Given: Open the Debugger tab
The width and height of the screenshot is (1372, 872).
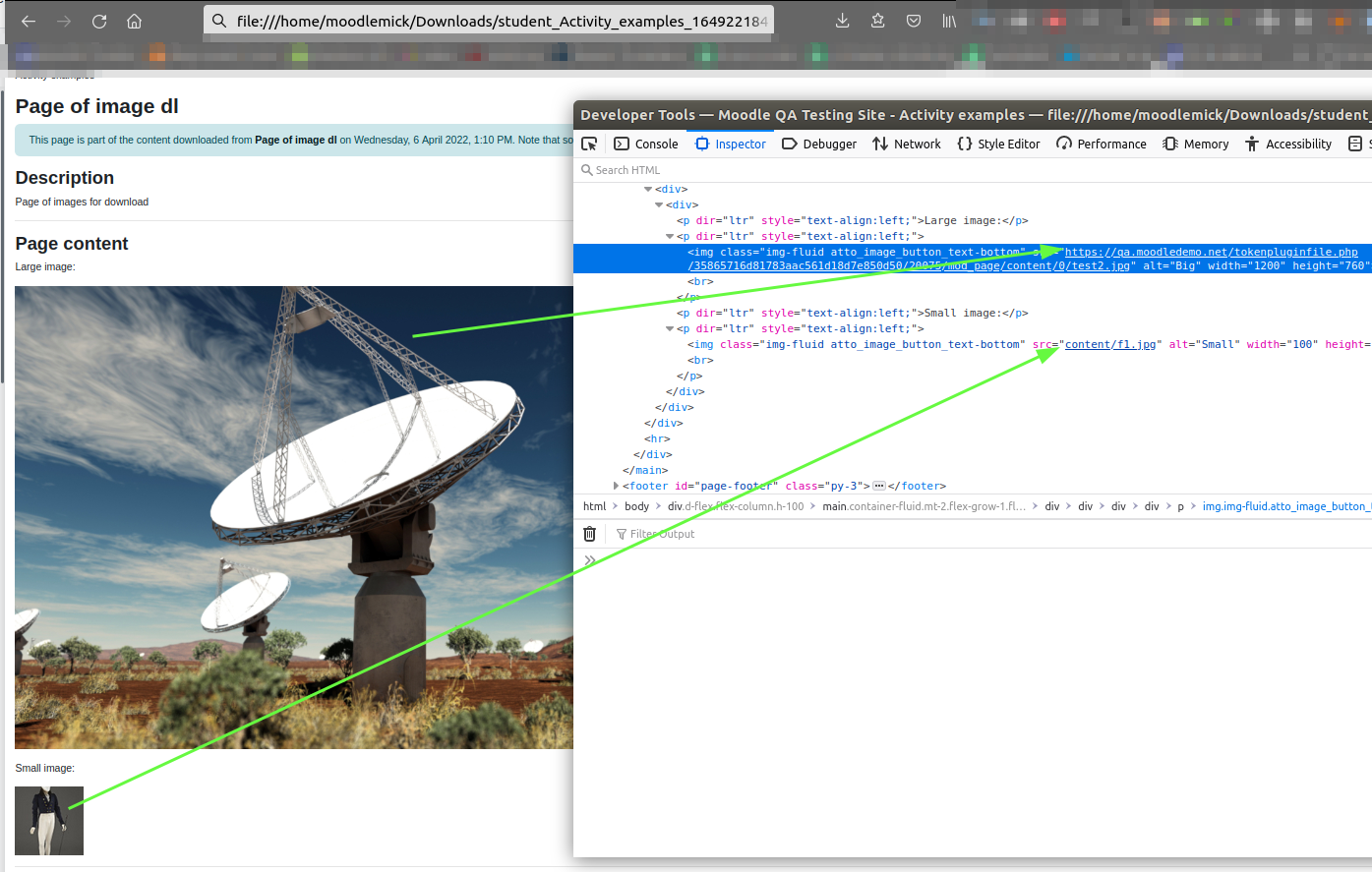Looking at the screenshot, I should (x=819, y=144).
